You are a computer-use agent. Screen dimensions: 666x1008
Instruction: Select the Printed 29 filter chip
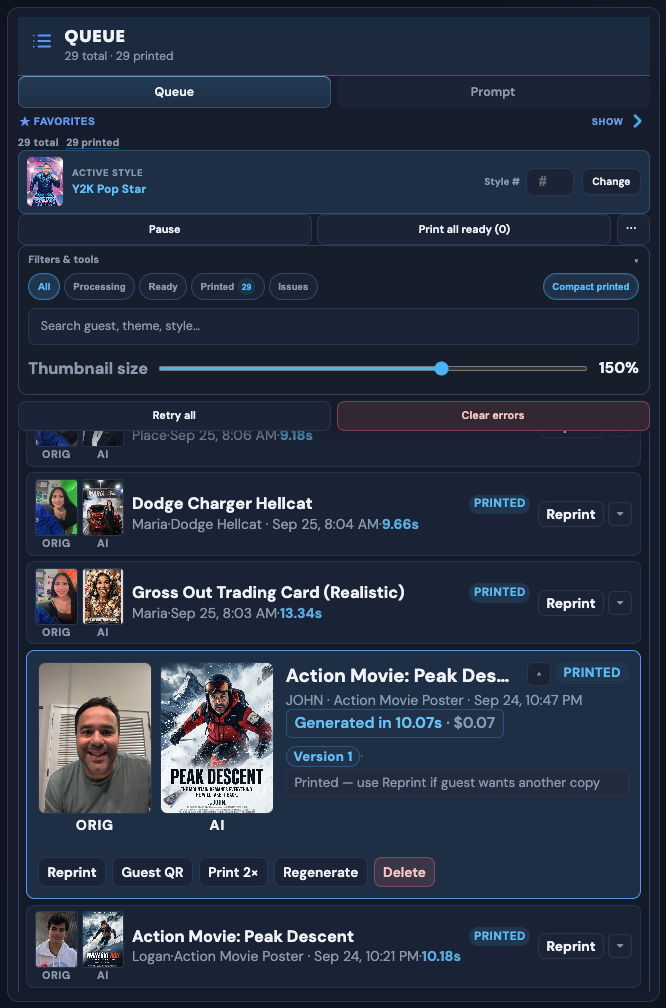[x=228, y=287]
